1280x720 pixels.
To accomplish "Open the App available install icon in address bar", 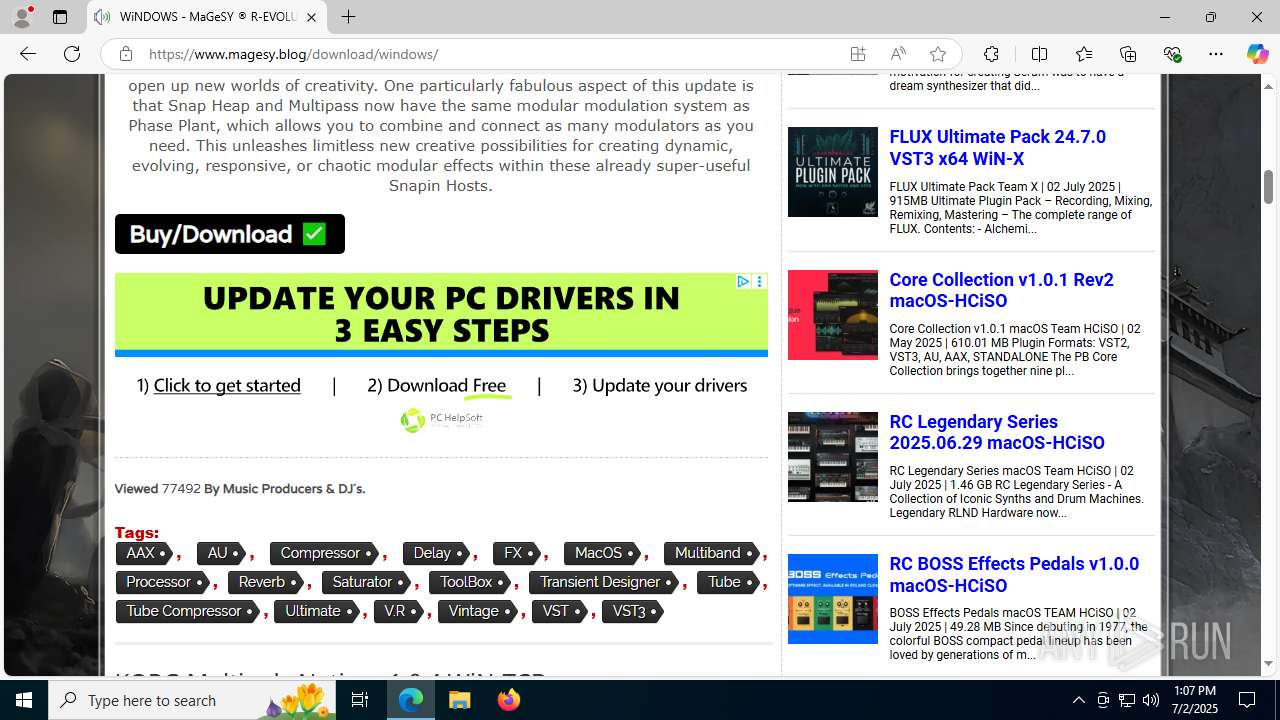I will 858,54.
